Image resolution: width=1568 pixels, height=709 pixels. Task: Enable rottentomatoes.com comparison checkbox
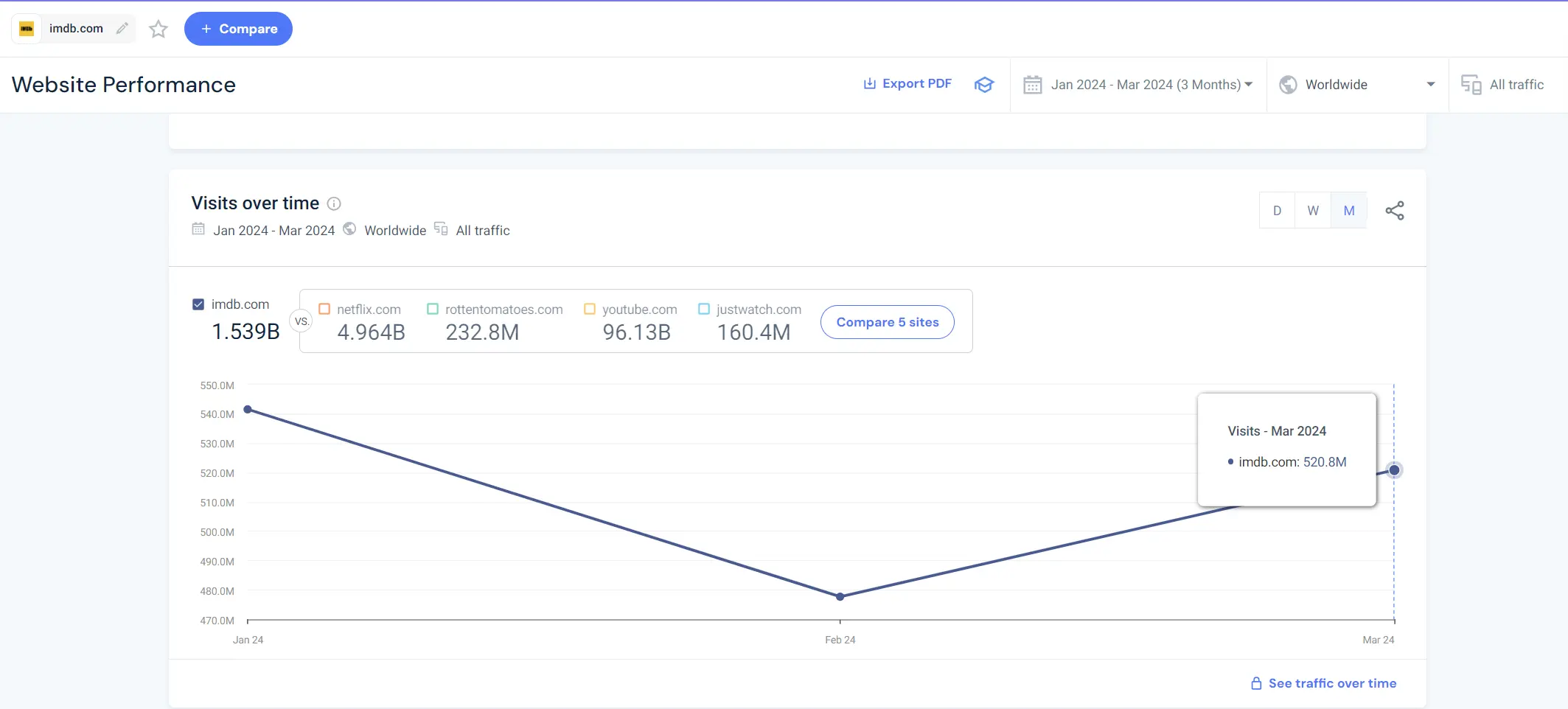[433, 309]
